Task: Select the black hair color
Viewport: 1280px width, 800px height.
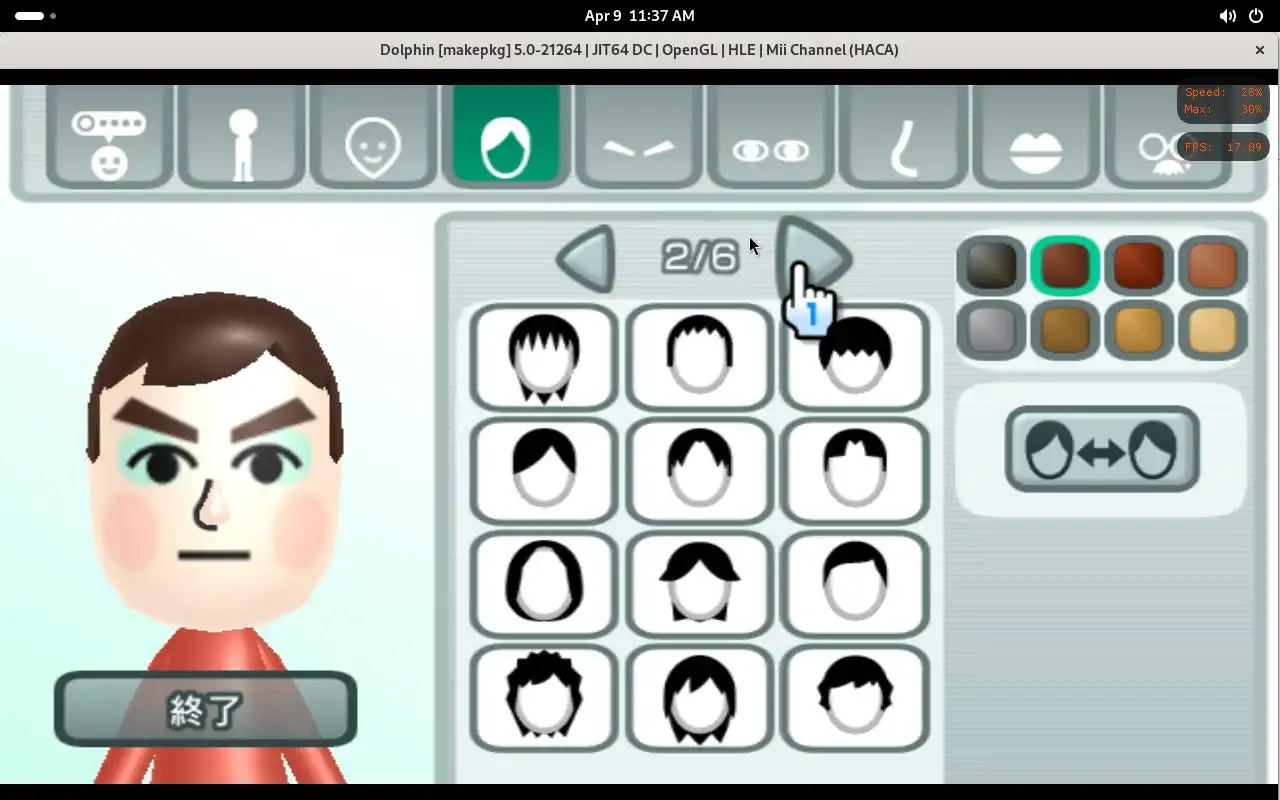Action: (x=991, y=265)
